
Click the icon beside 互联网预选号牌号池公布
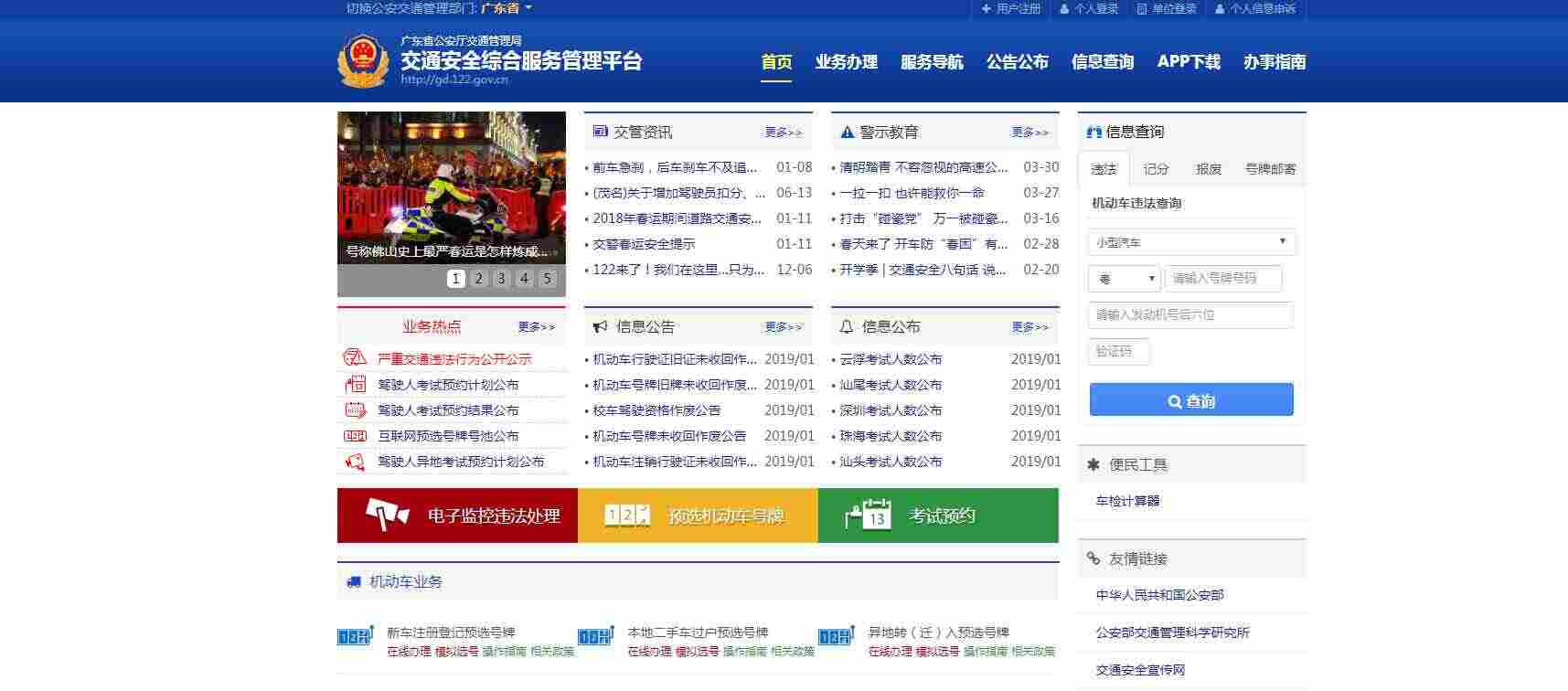coord(355,436)
